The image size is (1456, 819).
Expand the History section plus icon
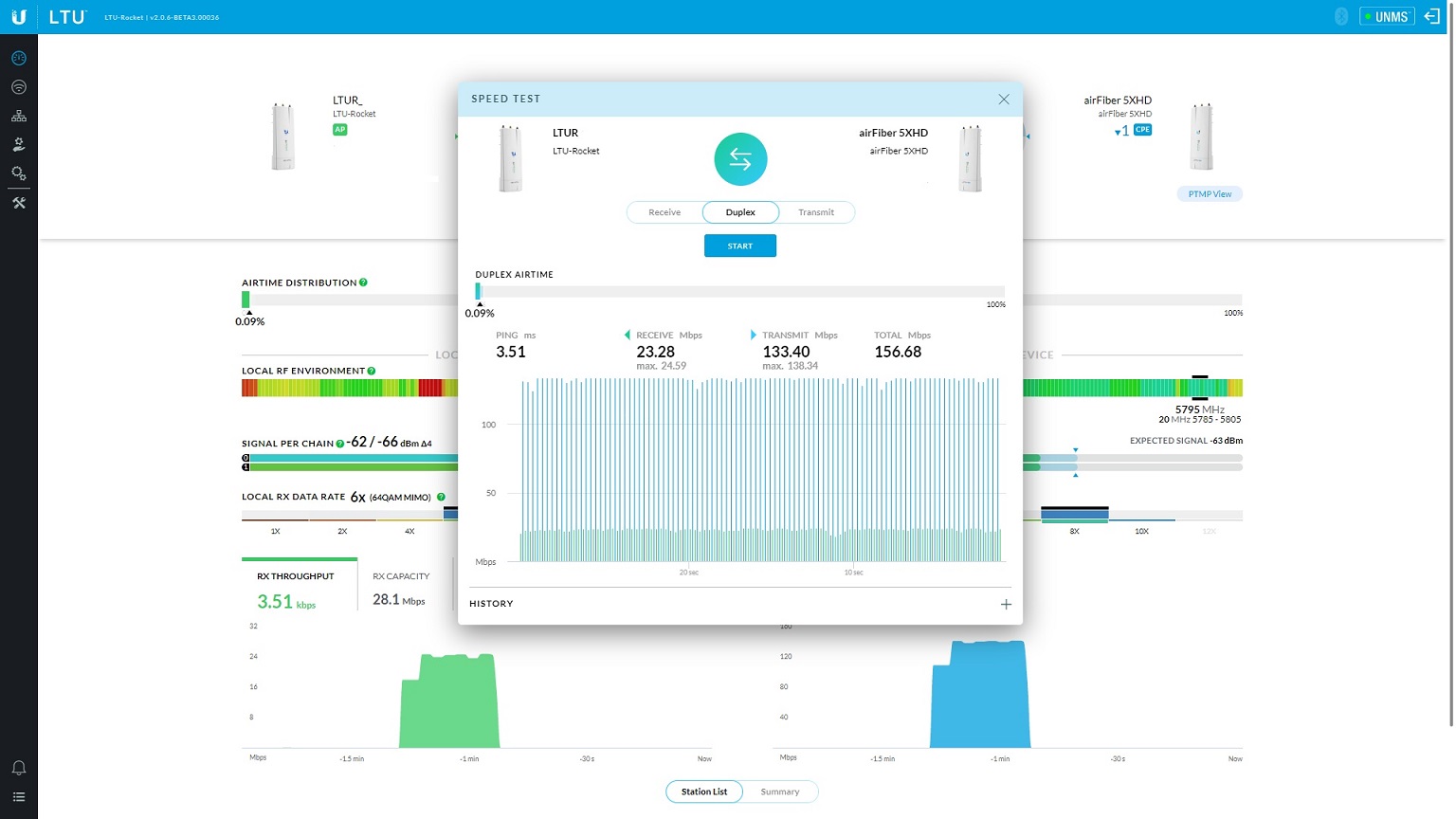pos(1006,604)
